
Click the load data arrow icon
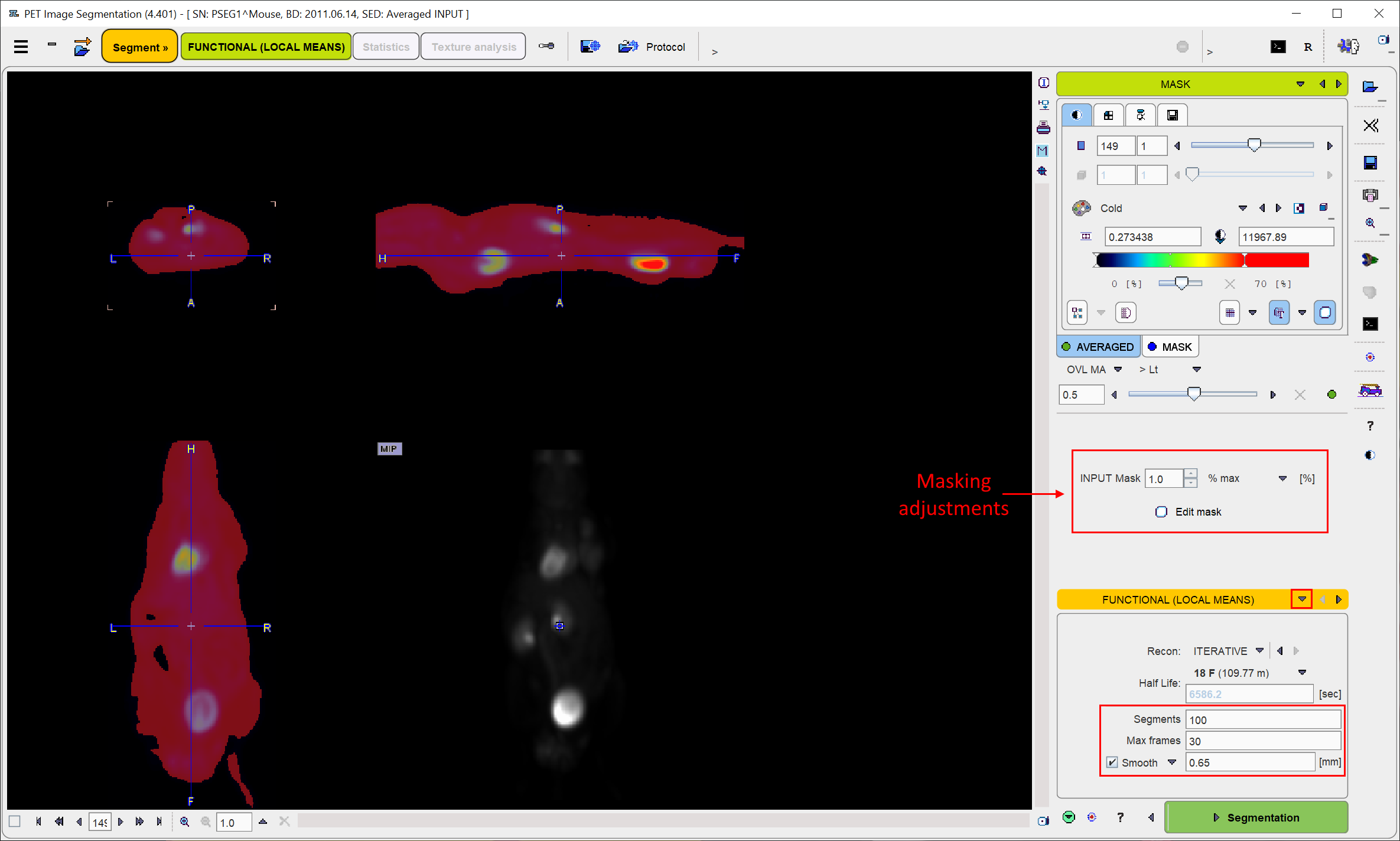[82, 47]
